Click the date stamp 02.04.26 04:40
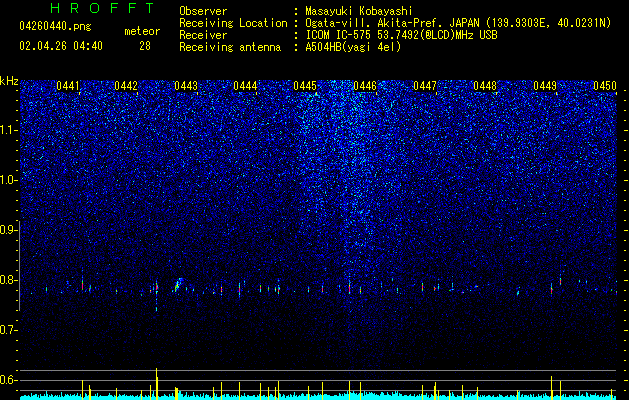Viewport: 629px width, 400px height. (x=61, y=46)
